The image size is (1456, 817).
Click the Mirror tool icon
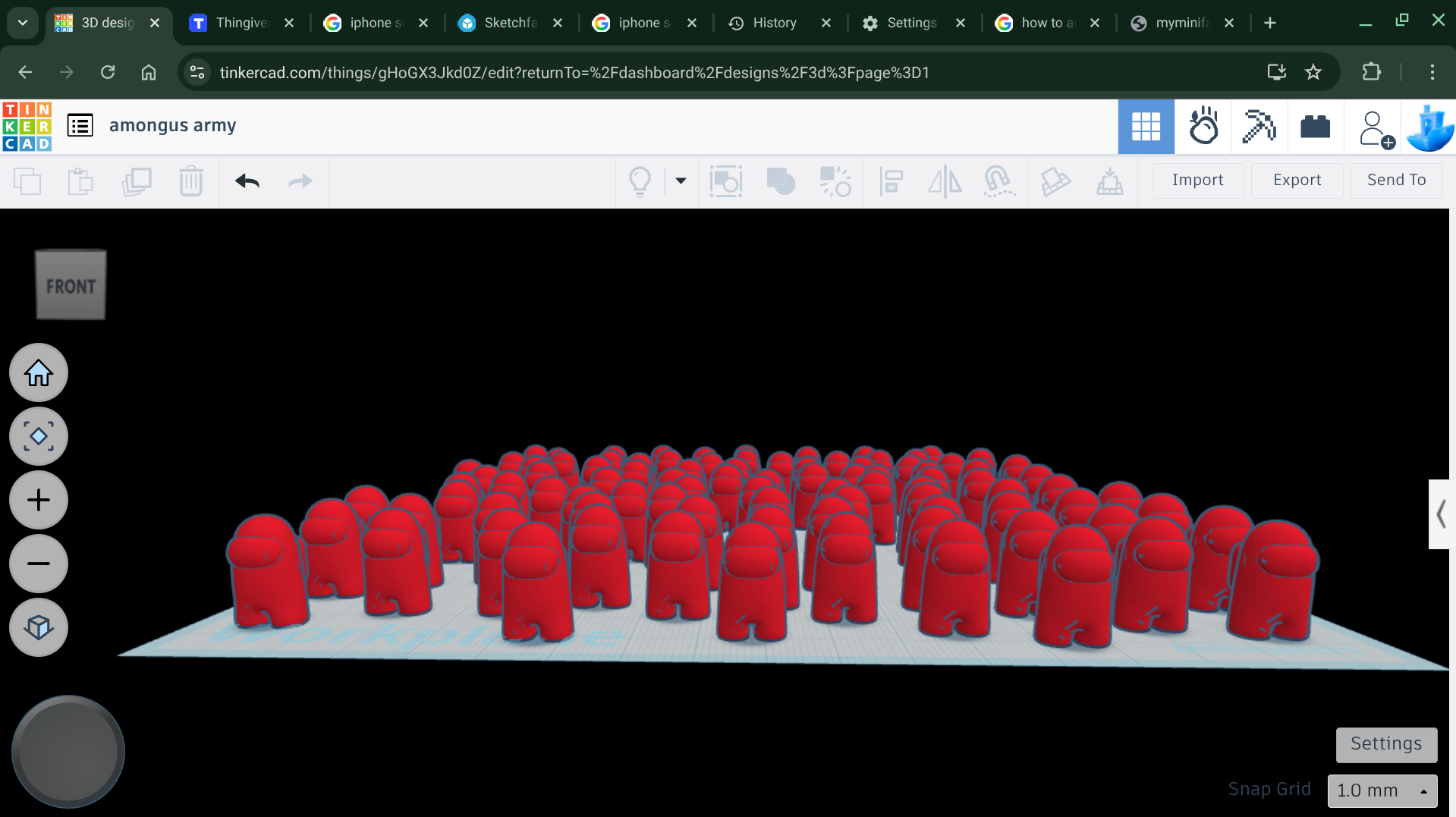tap(945, 181)
